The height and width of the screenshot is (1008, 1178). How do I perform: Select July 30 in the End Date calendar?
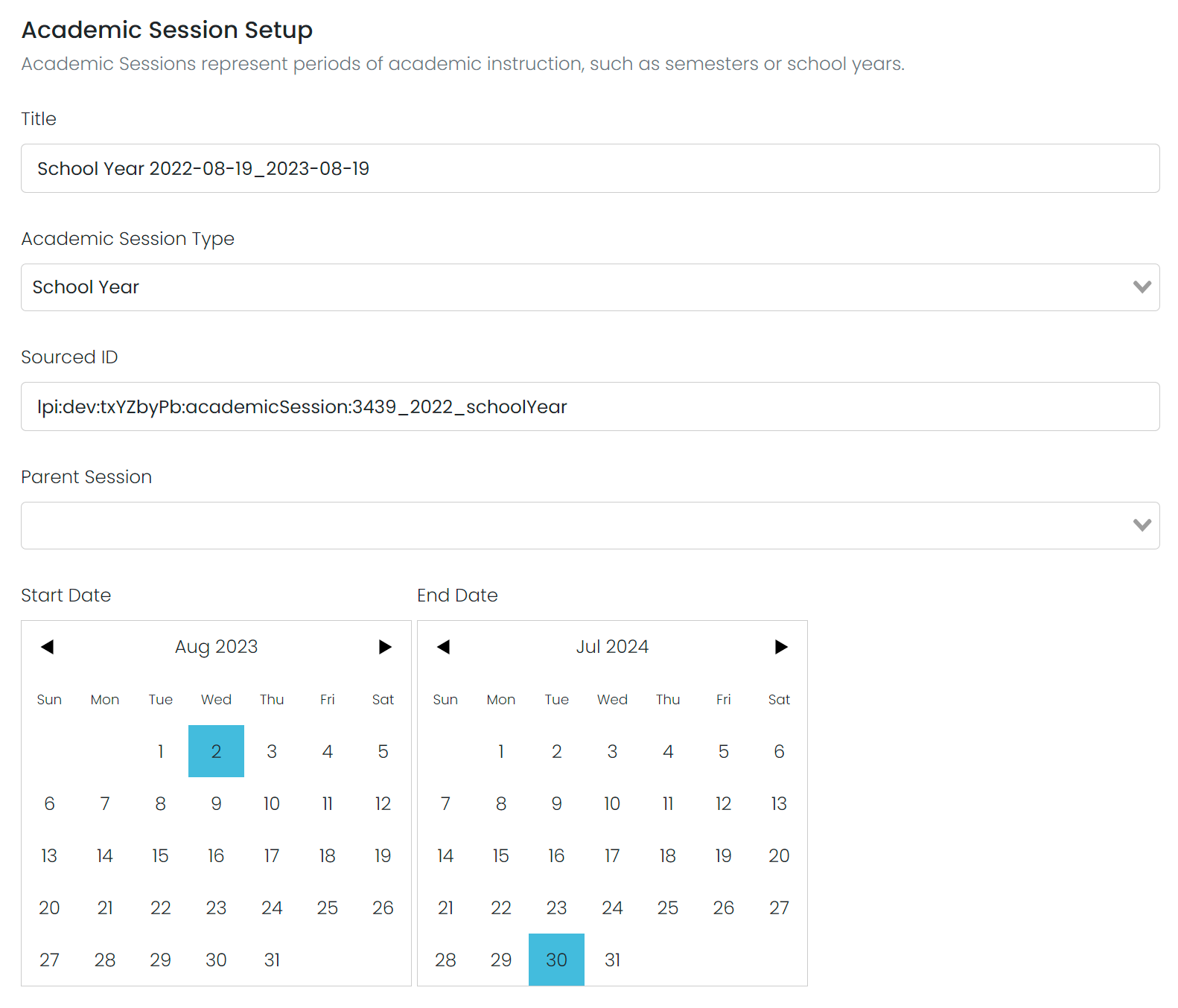[x=556, y=960]
